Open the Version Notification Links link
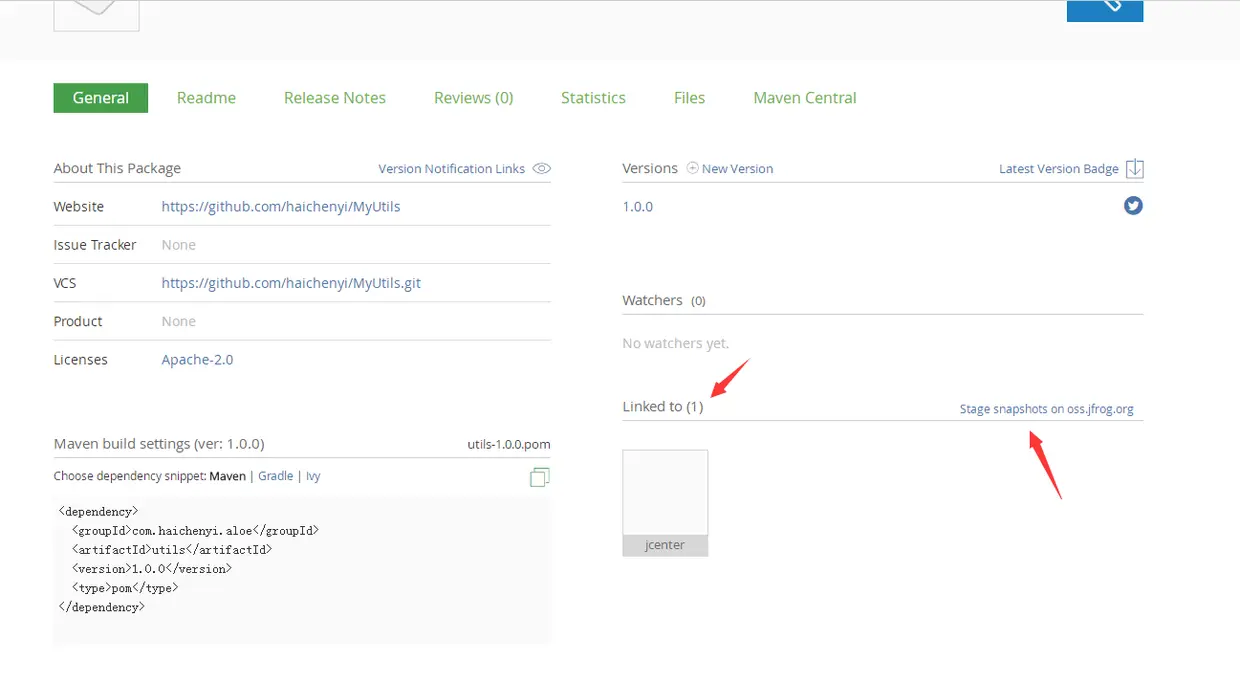This screenshot has height=683, width=1240. click(x=452, y=169)
